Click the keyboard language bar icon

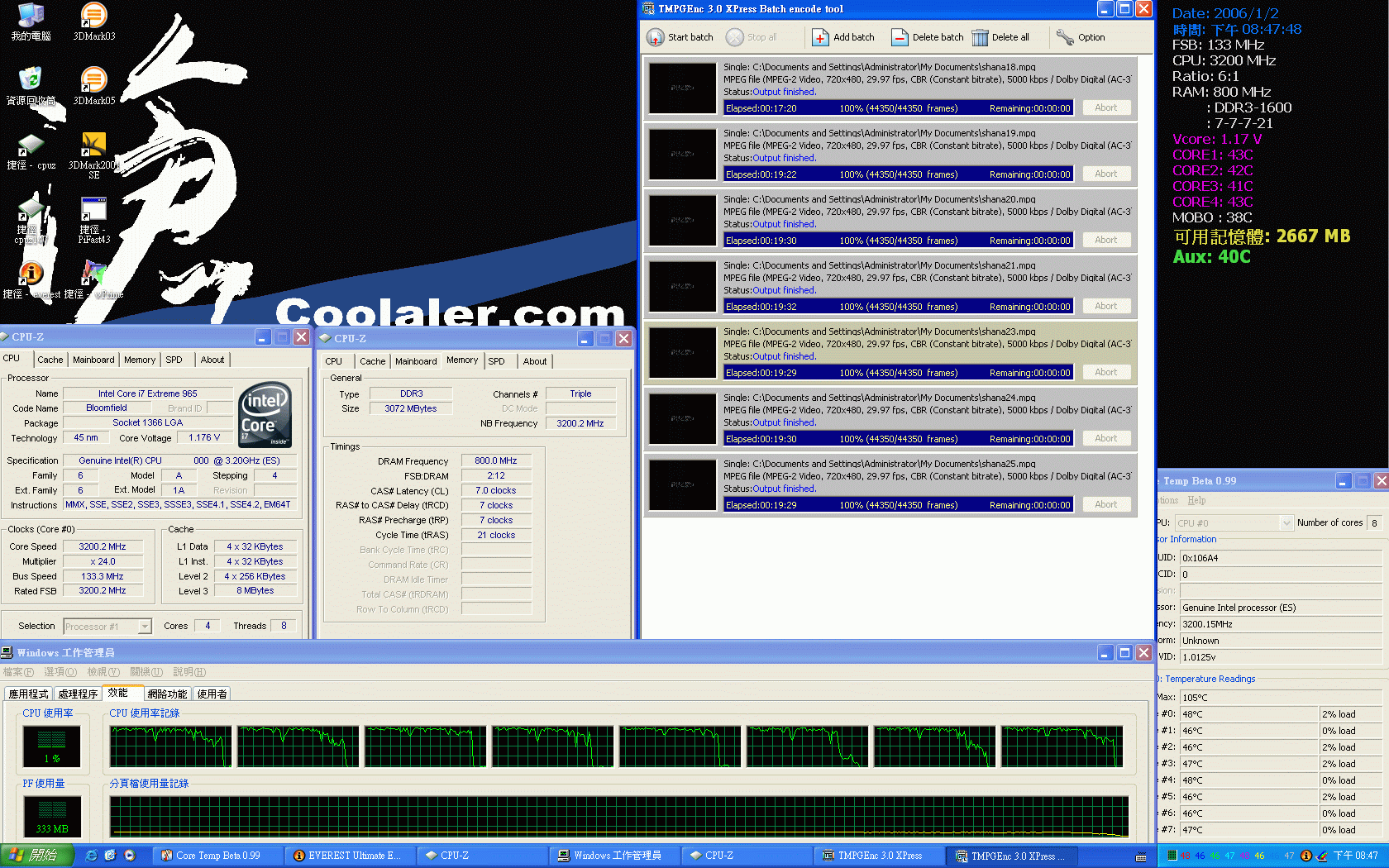tap(1141, 856)
